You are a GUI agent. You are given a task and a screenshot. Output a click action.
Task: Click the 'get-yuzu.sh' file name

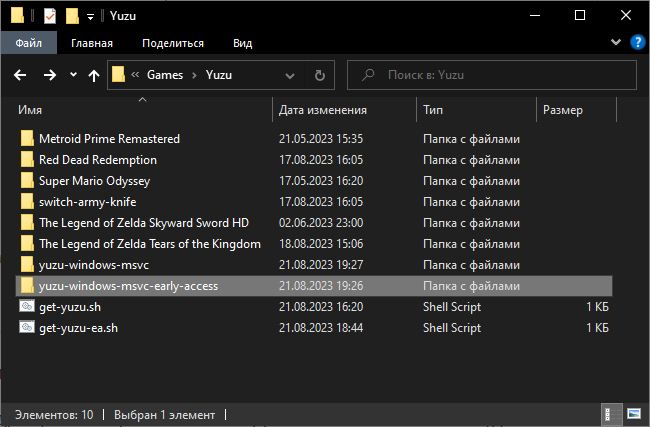pos(70,307)
